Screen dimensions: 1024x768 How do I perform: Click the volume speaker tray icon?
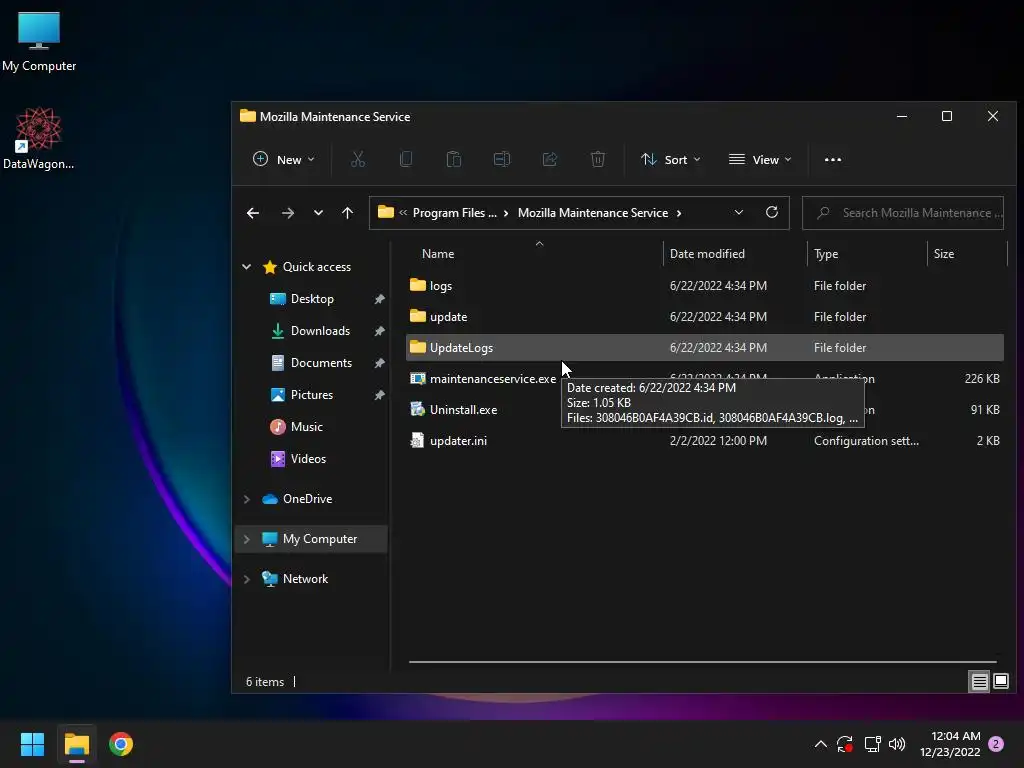coord(897,744)
